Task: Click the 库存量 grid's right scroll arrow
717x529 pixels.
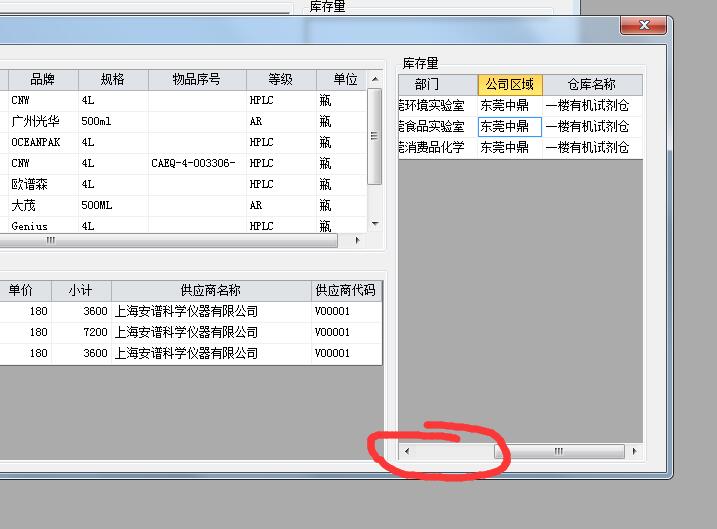Action: 634,452
